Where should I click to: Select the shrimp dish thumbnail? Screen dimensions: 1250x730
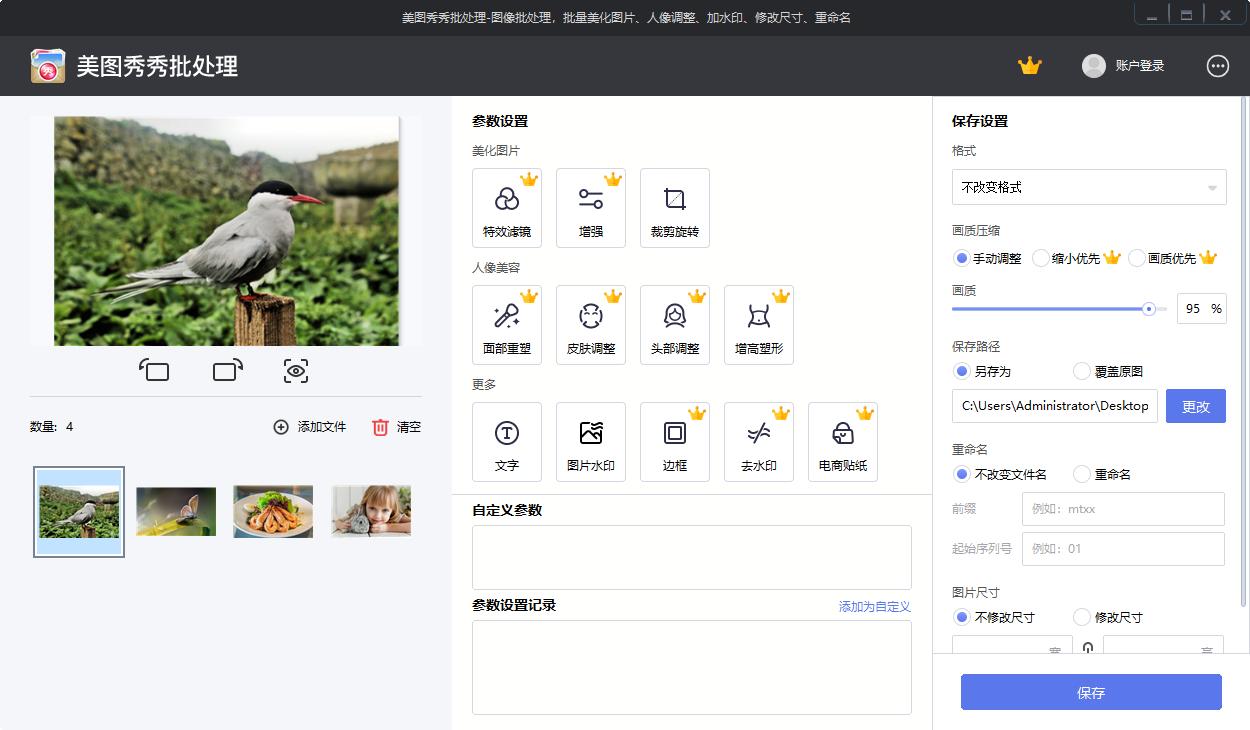(273, 512)
